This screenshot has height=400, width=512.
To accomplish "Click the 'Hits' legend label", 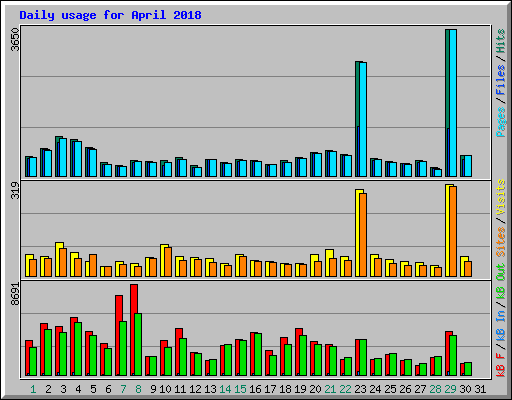I will (x=501, y=41).
